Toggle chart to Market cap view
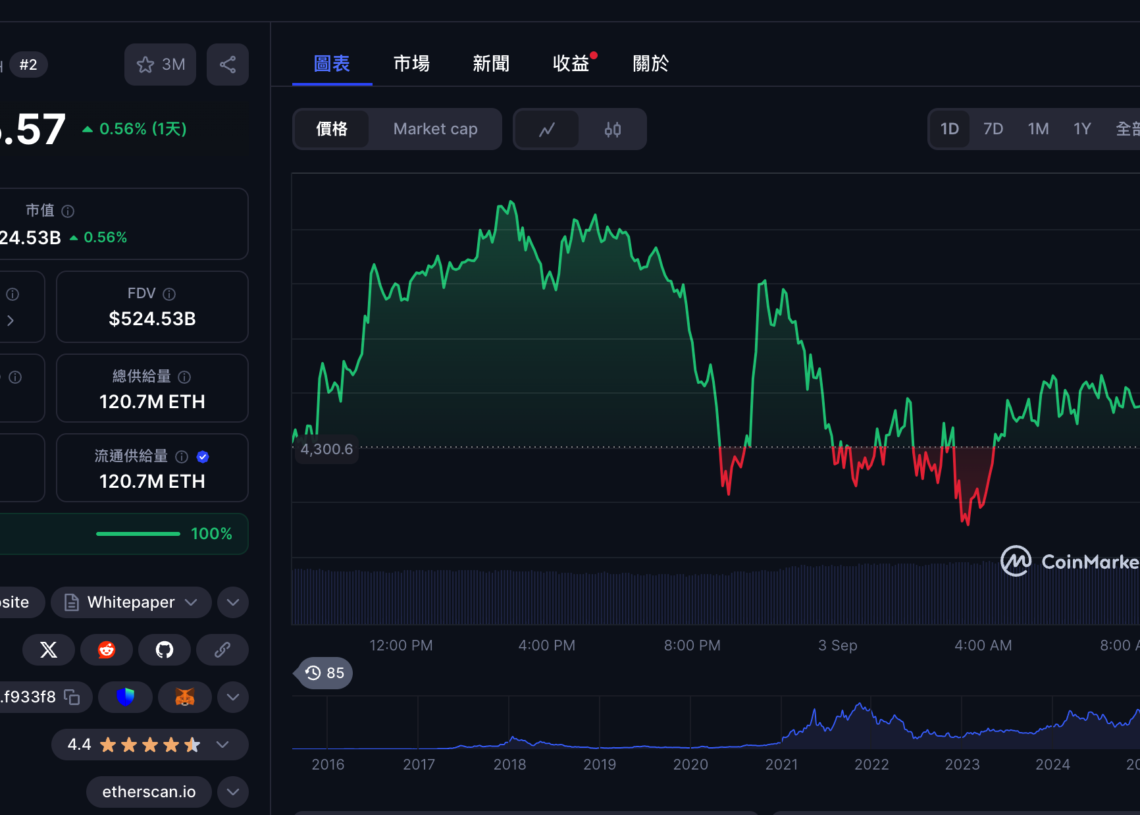 (435, 129)
